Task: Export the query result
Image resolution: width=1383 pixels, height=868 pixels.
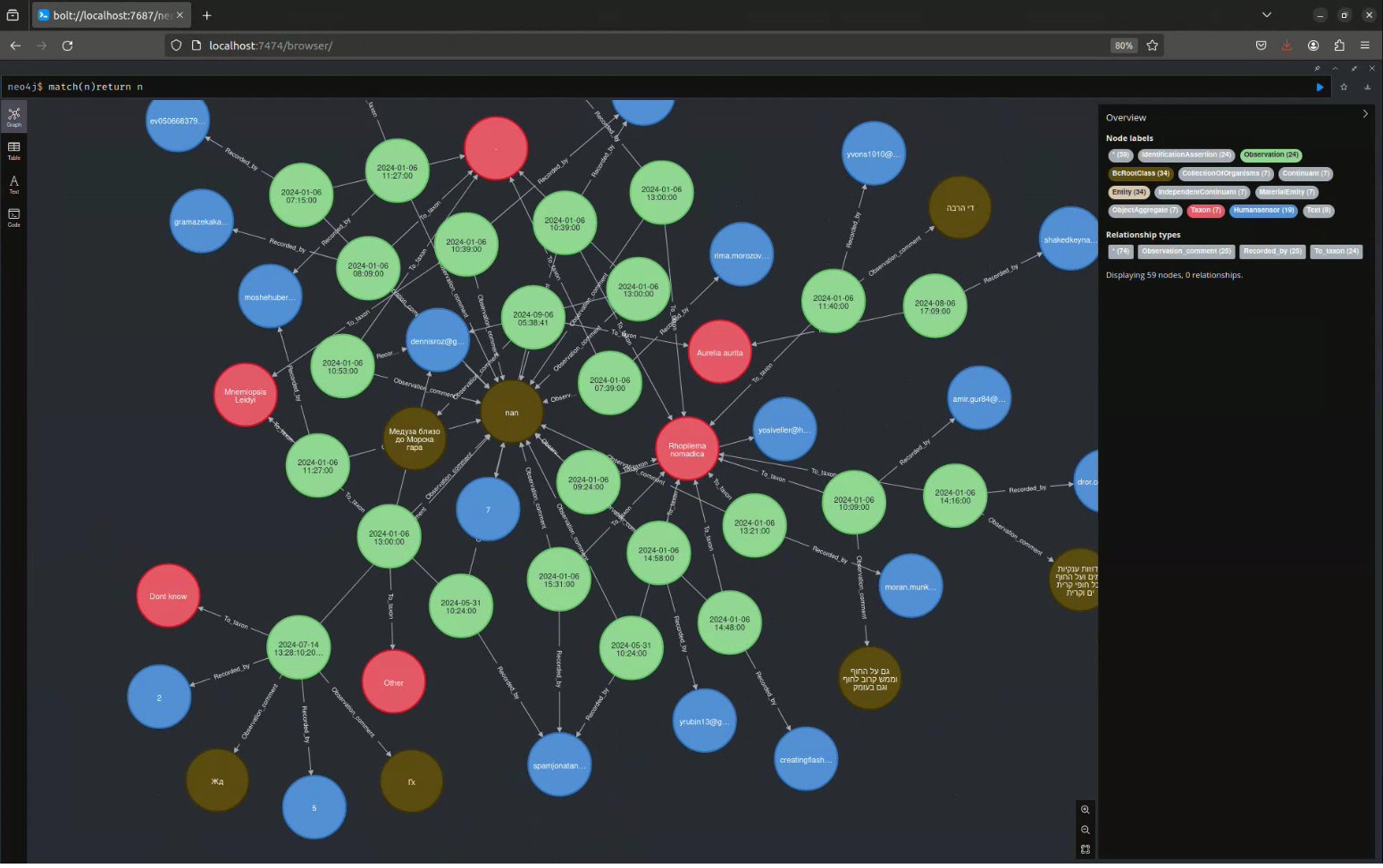Action: pyautogui.click(x=1367, y=87)
